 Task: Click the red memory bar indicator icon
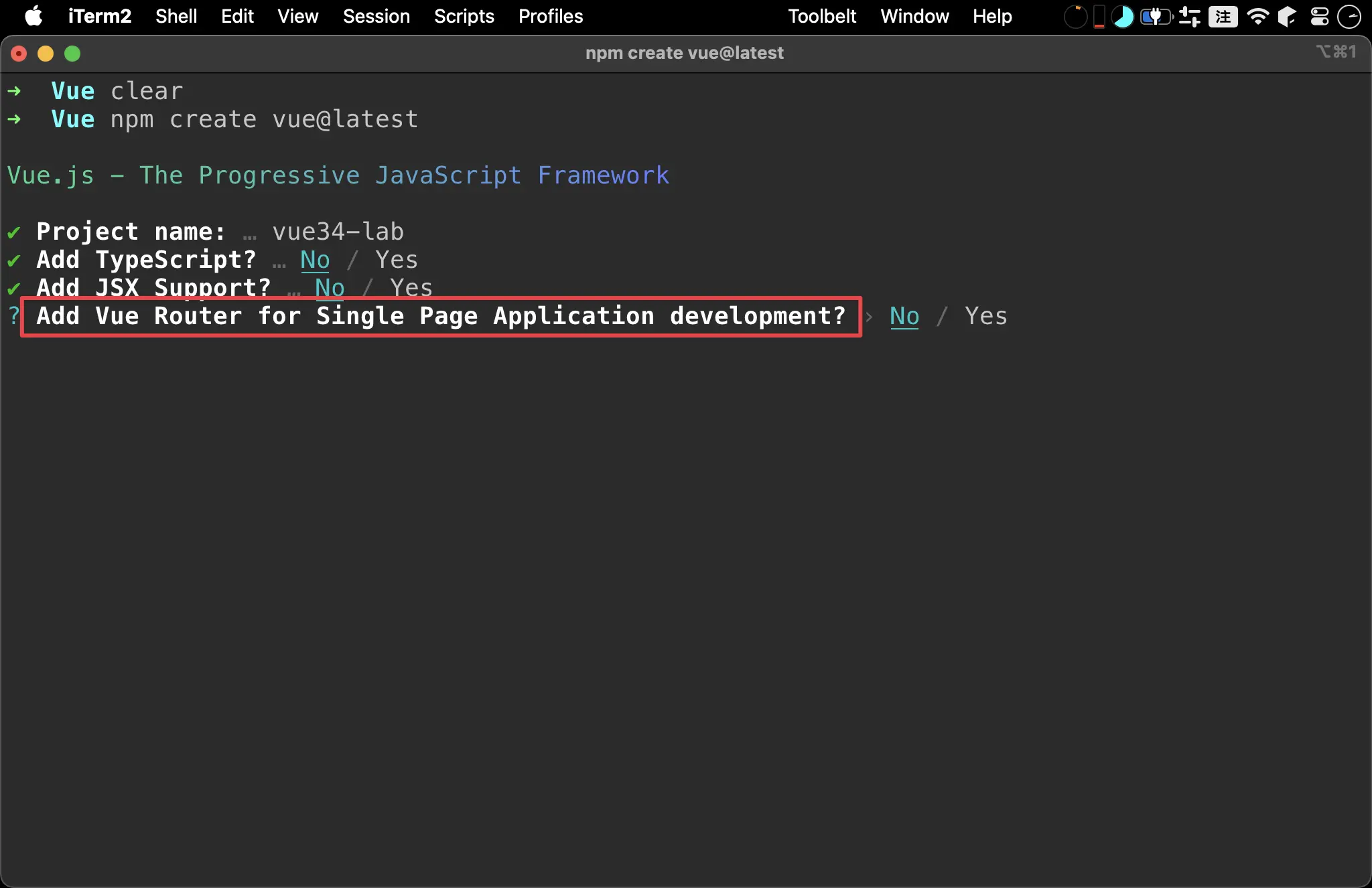tap(1099, 17)
